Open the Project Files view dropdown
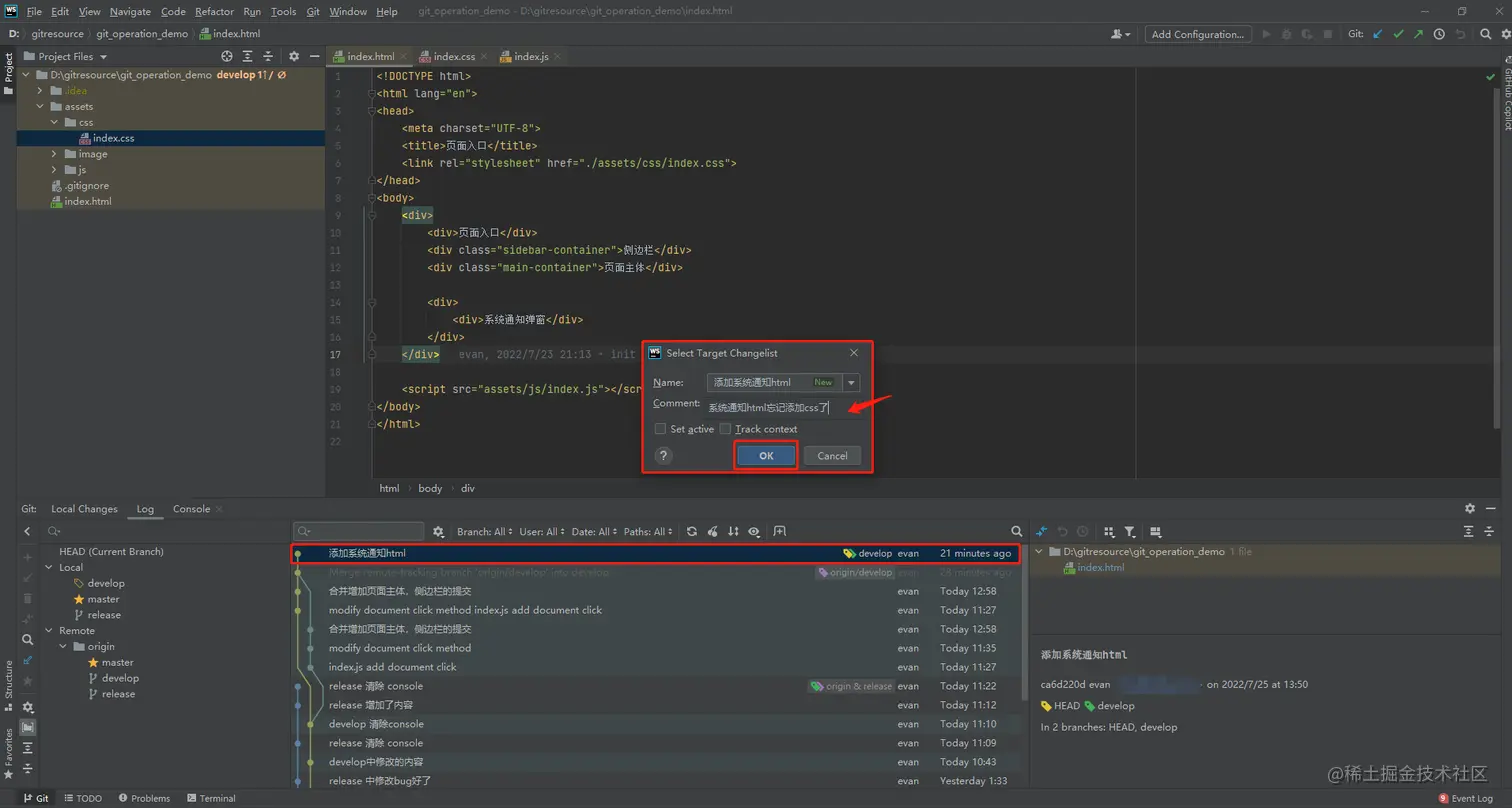This screenshot has width=1512, height=808. tap(65, 56)
